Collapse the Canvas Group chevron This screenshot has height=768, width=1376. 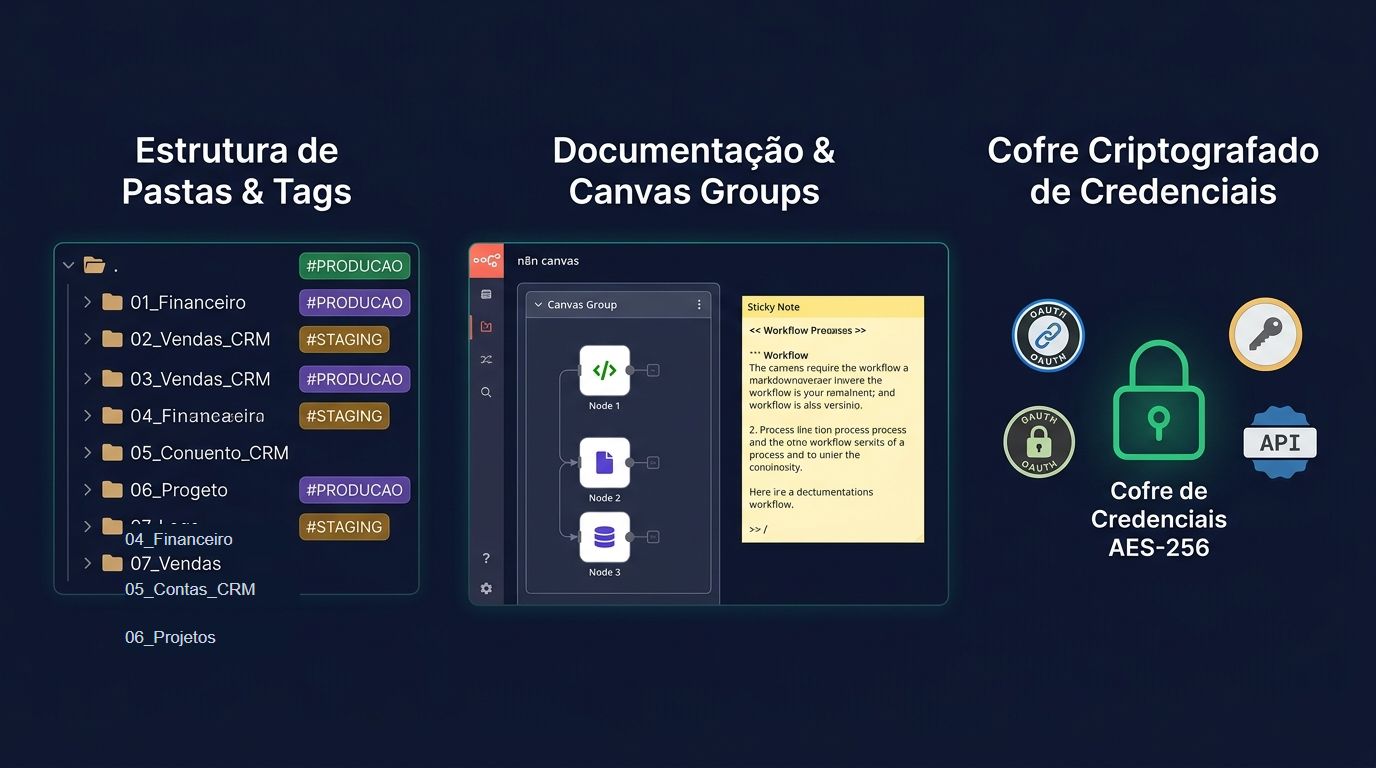[538, 305]
